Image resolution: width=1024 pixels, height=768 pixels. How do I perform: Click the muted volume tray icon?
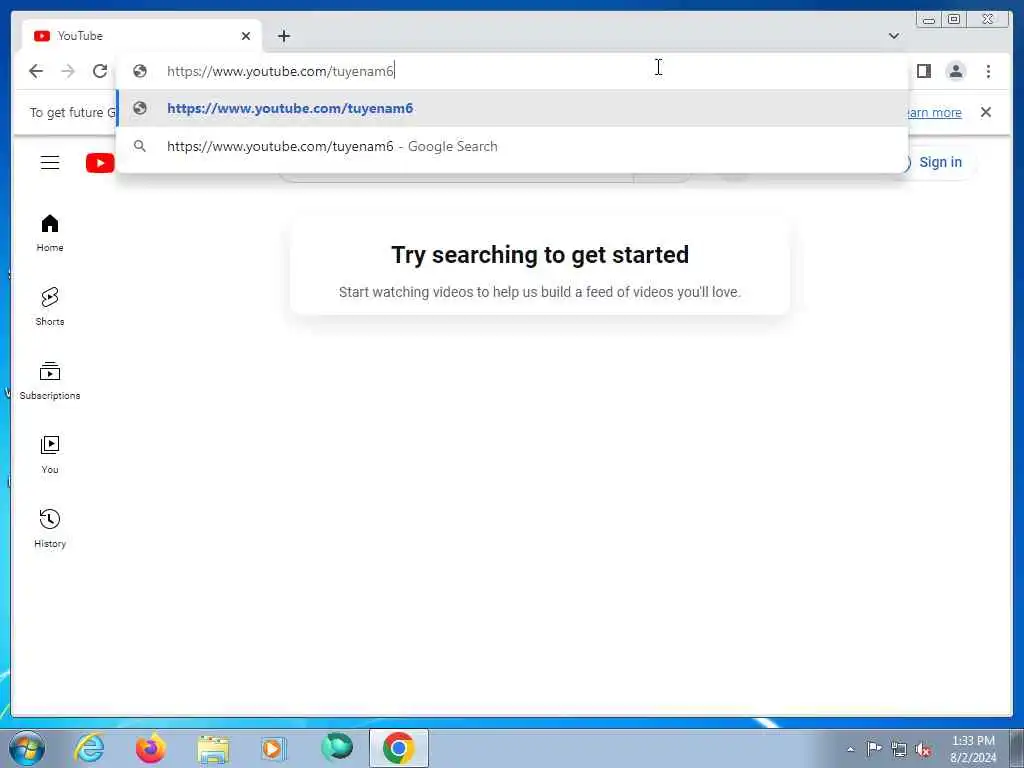(x=923, y=749)
